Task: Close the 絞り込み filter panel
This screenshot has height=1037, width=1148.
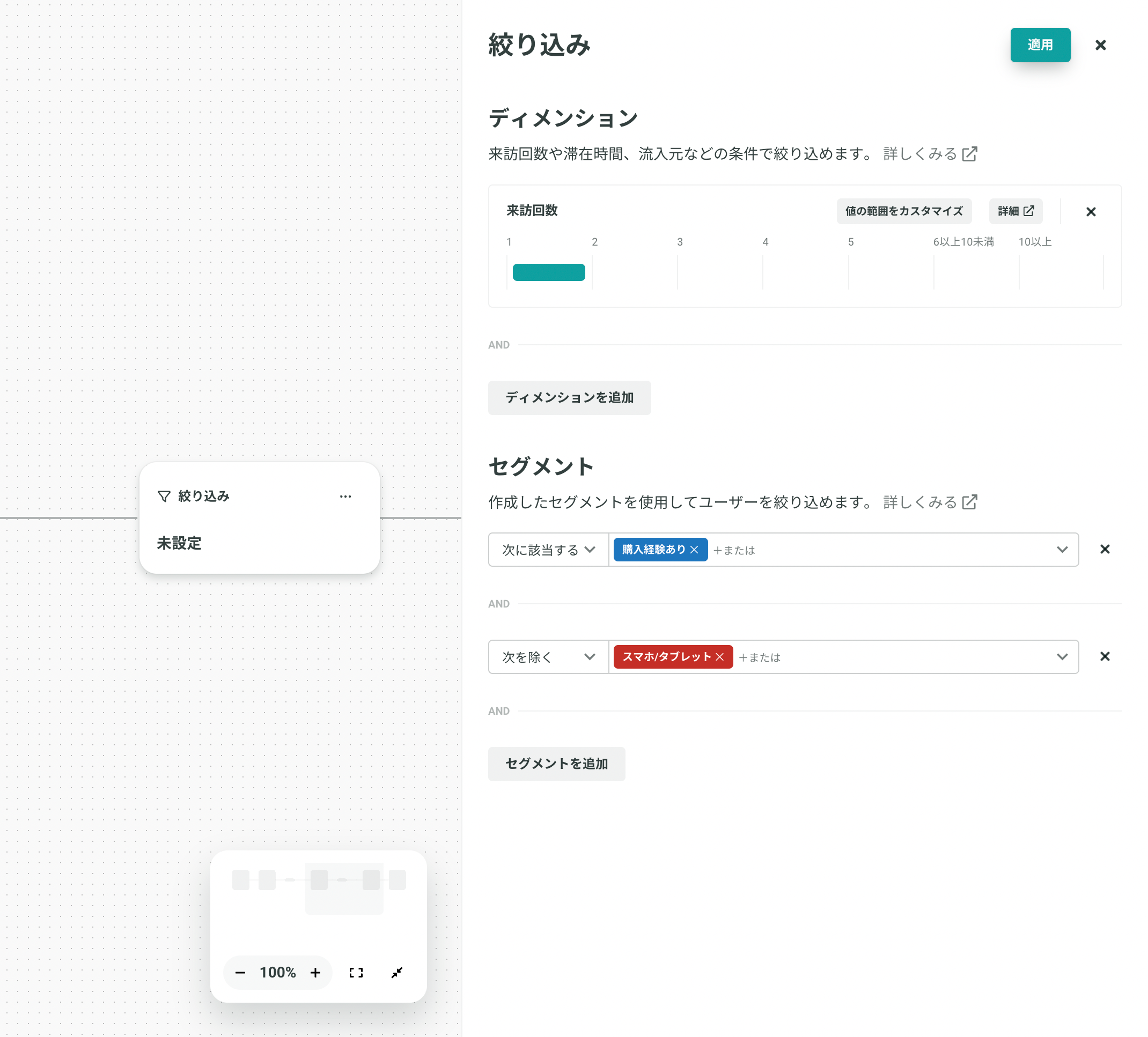Action: (x=1100, y=45)
